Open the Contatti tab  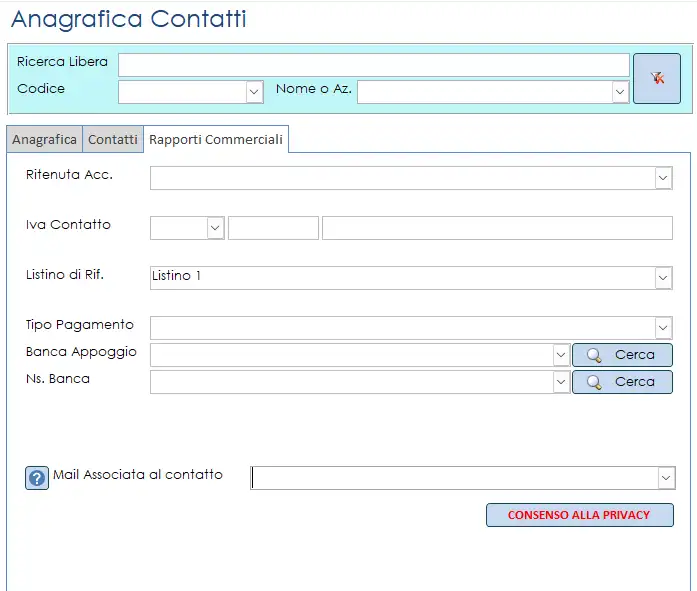click(x=113, y=140)
